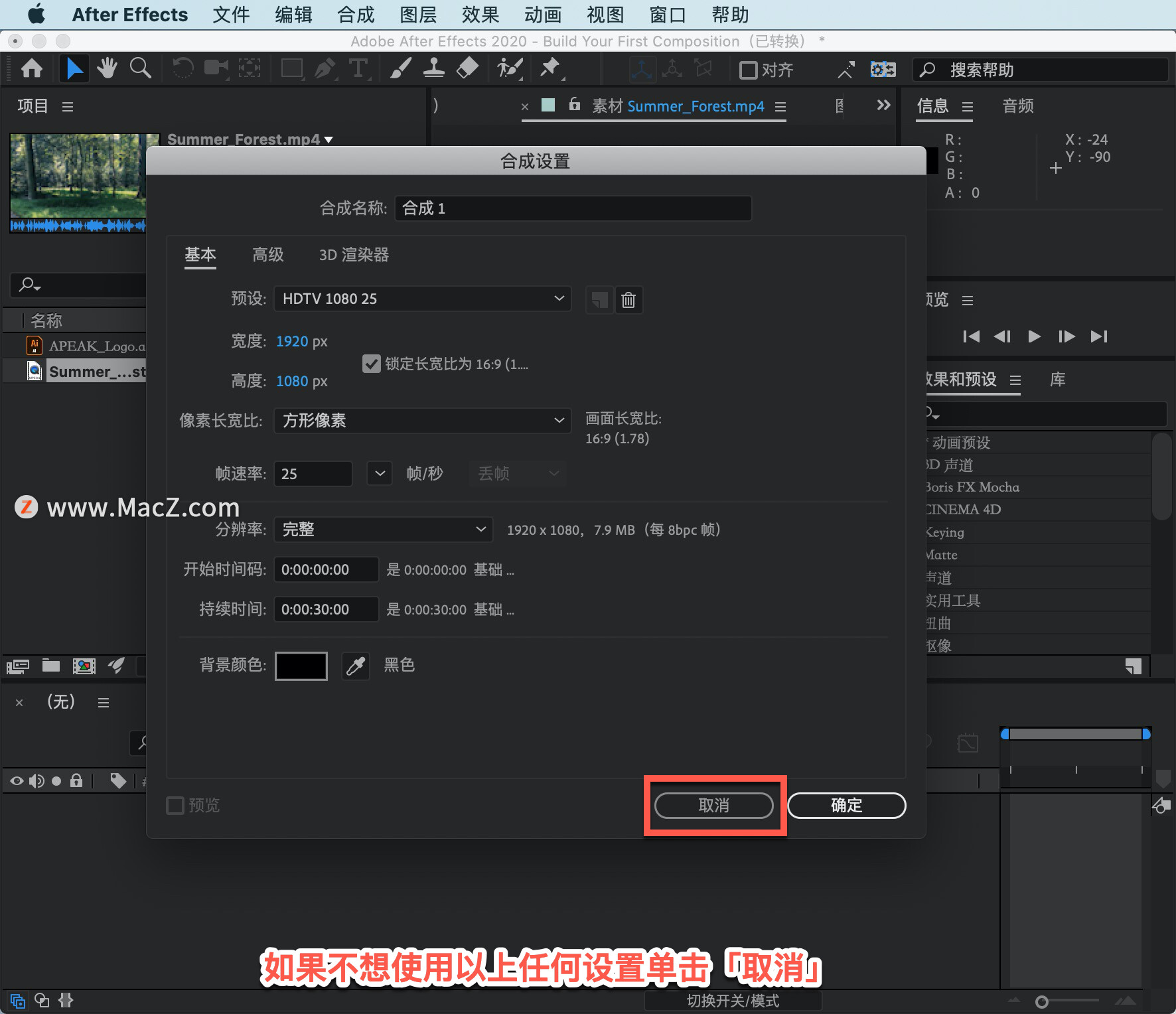
Task: Expand hidden panels with double chevron
Action: (883, 105)
